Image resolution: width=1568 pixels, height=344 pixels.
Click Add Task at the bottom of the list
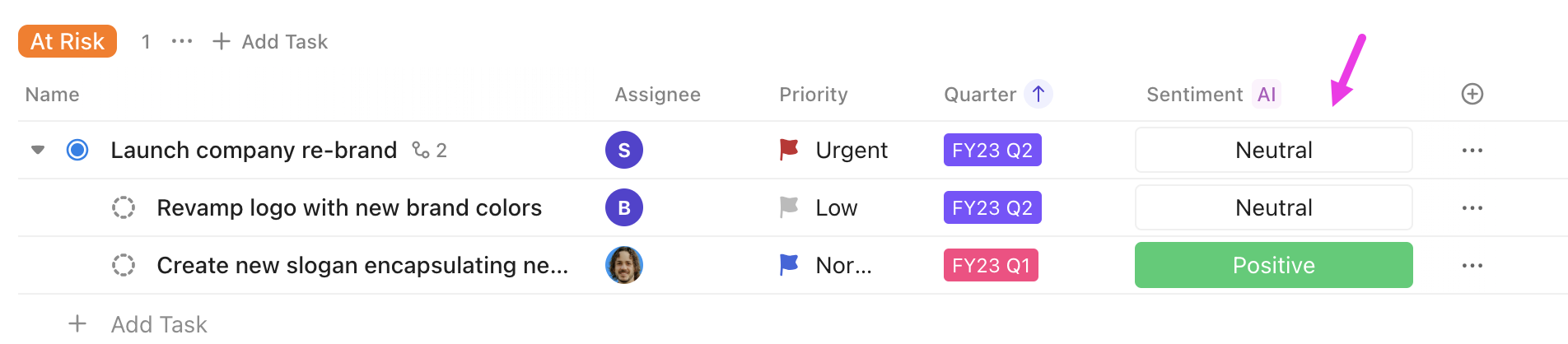tap(158, 324)
